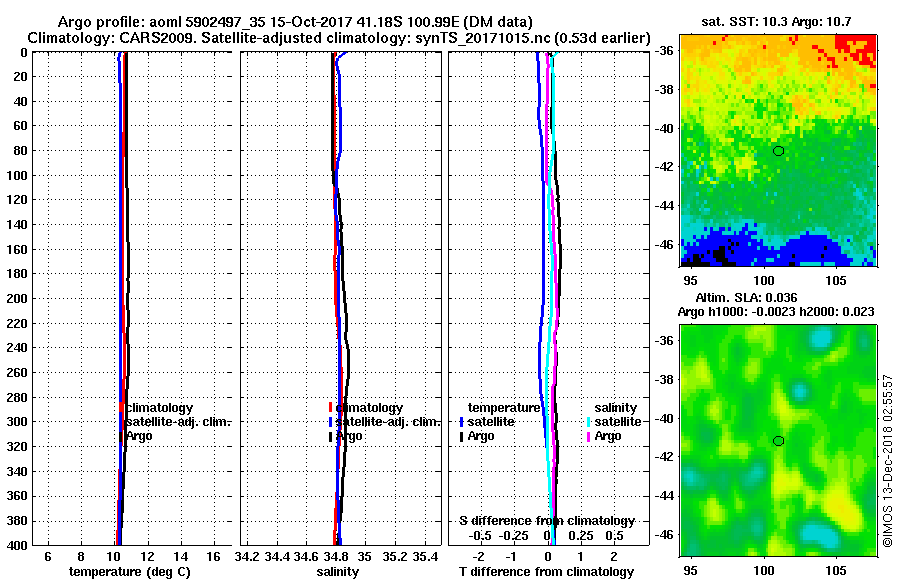This screenshot has height=580, width=900.
Task: Click the Climatology CARS2009 subtitle line
Action: click(339, 38)
